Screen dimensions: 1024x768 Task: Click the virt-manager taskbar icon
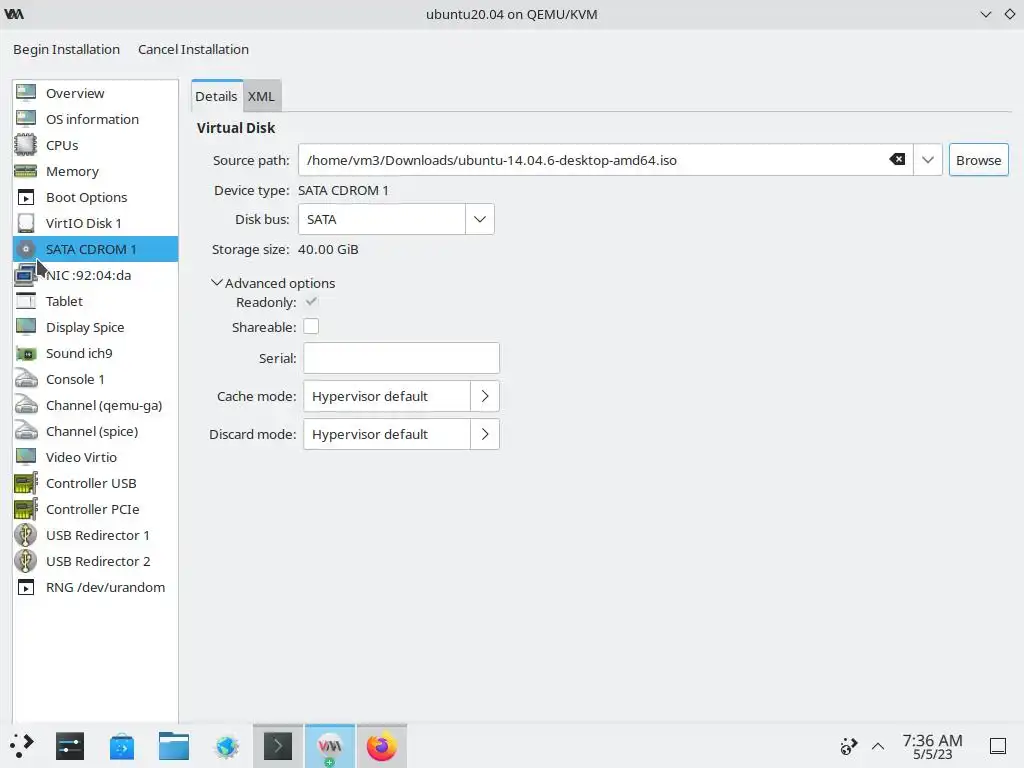(x=330, y=746)
